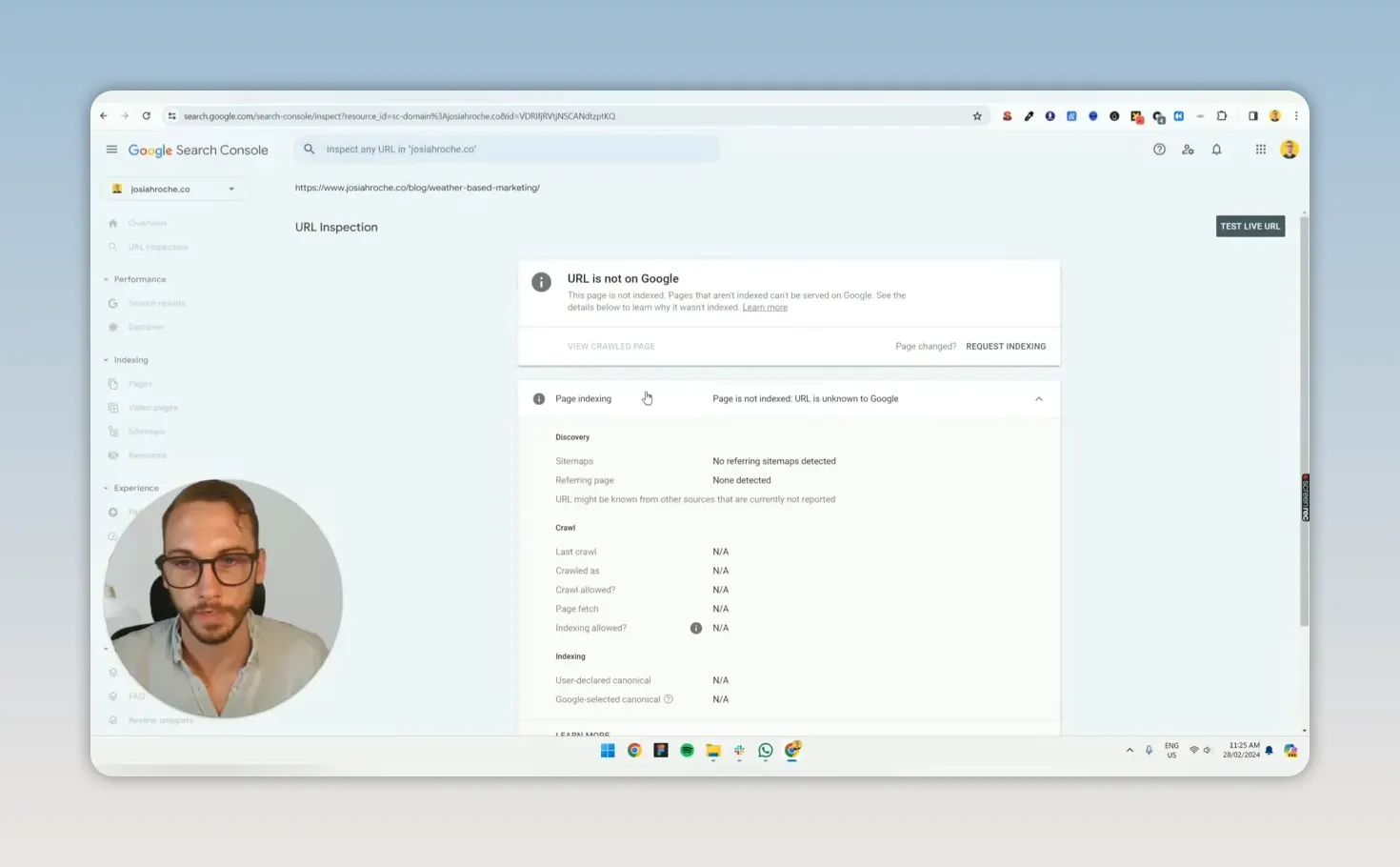This screenshot has height=867, width=1400.
Task: Click the Google Search Console logo
Action: pyautogui.click(x=198, y=151)
